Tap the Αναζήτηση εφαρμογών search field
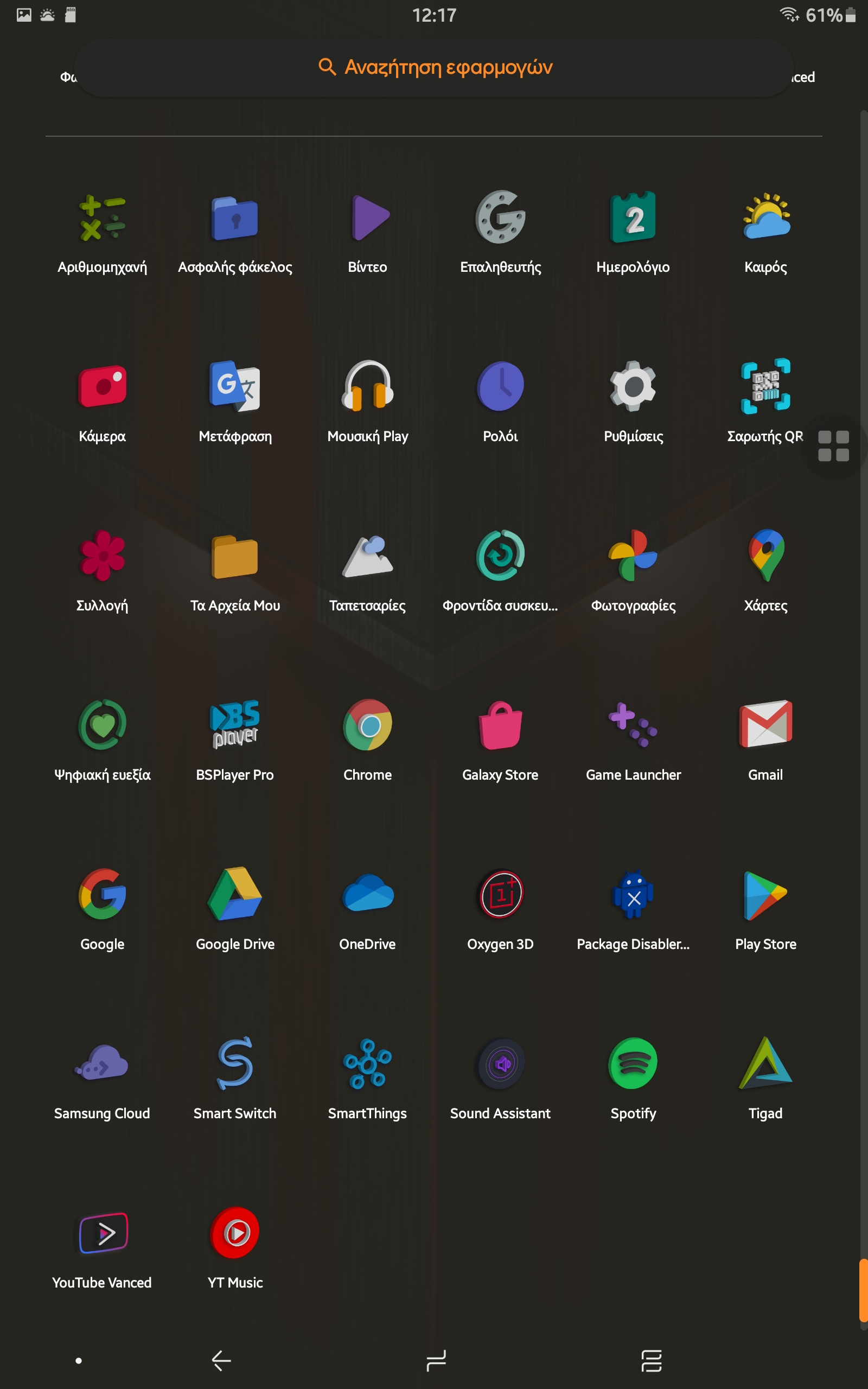Screen dimensions: 868x1389 (x=434, y=67)
